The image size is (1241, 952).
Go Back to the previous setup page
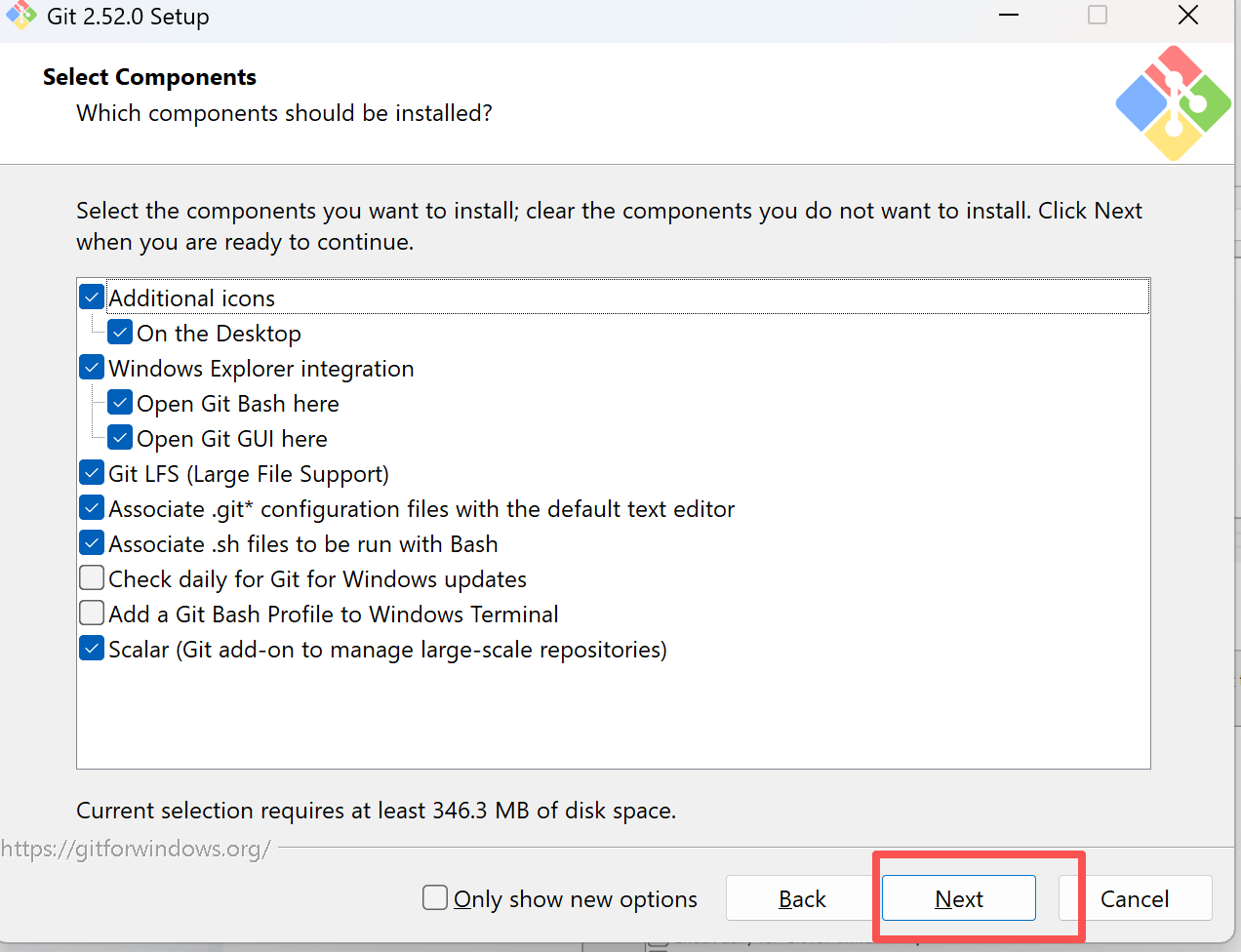pos(802,898)
